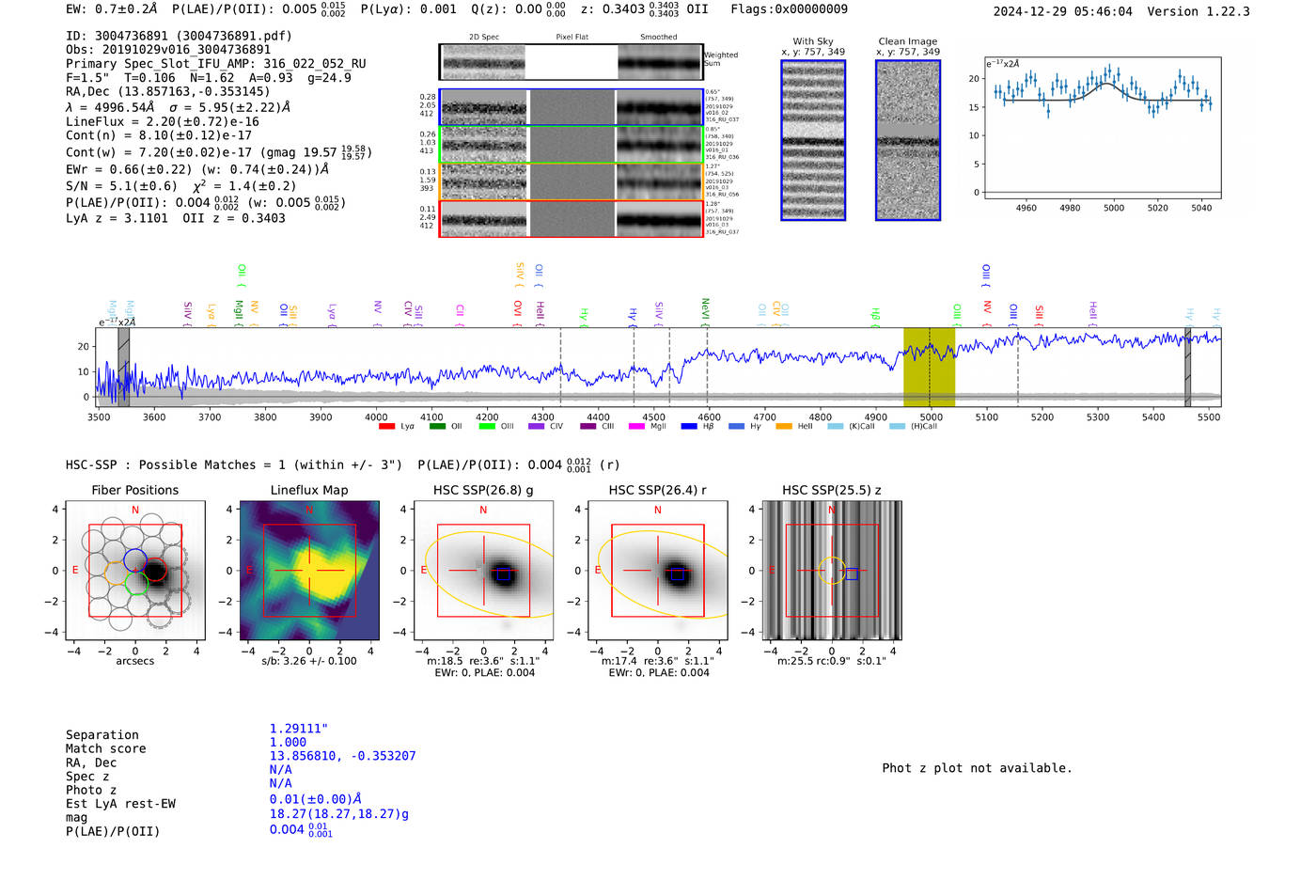Click the With Sky cutout image
This screenshot has width=1316, height=896.
(x=813, y=140)
